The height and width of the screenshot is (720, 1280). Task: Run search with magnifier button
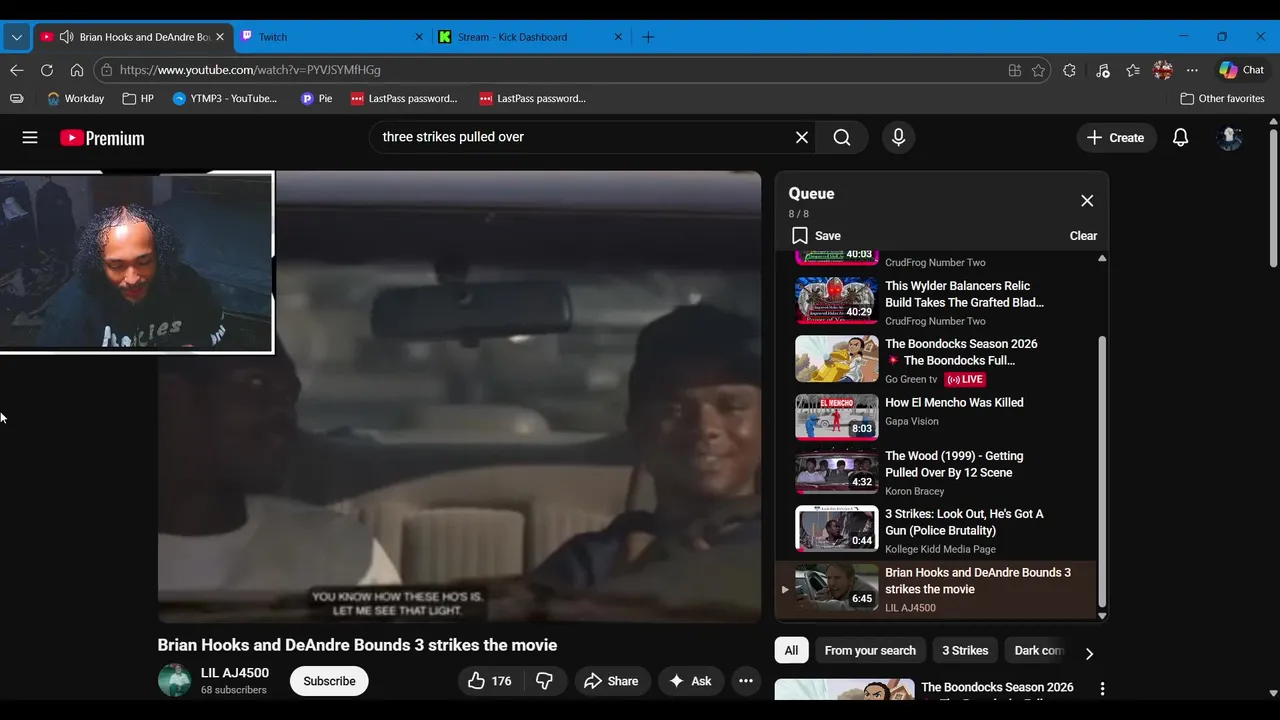pos(842,138)
